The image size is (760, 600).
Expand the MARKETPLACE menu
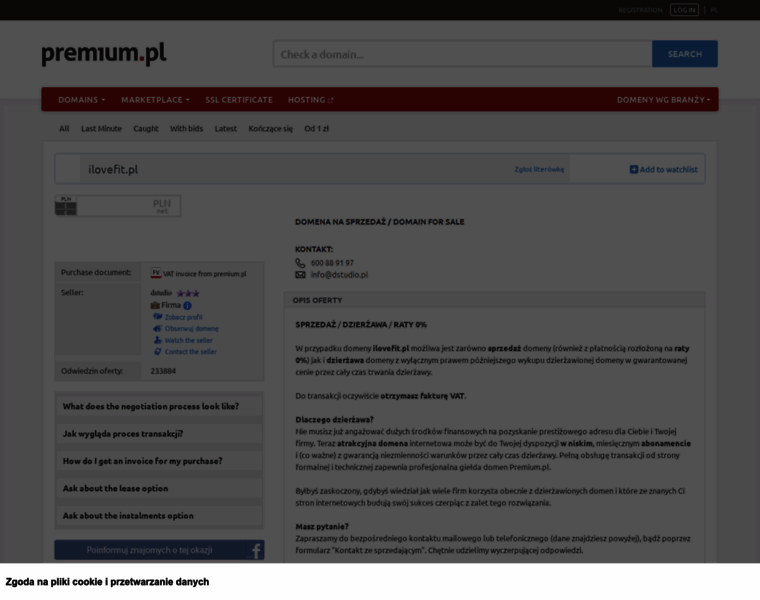[155, 100]
